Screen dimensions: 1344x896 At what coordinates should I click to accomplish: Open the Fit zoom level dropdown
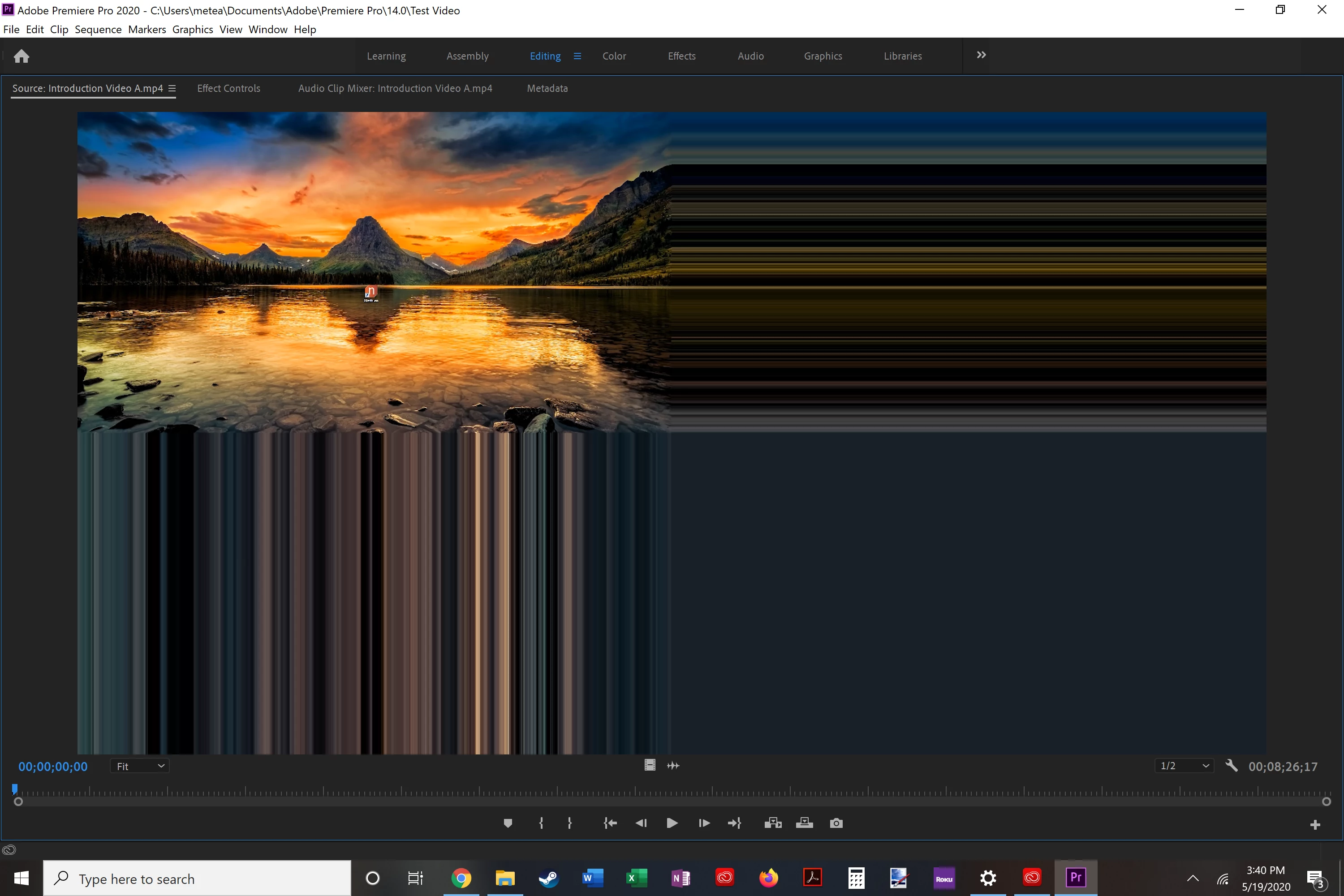pos(139,766)
